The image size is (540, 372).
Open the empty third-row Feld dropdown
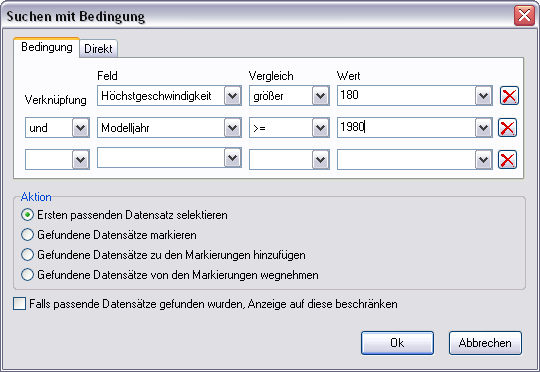click(x=232, y=158)
